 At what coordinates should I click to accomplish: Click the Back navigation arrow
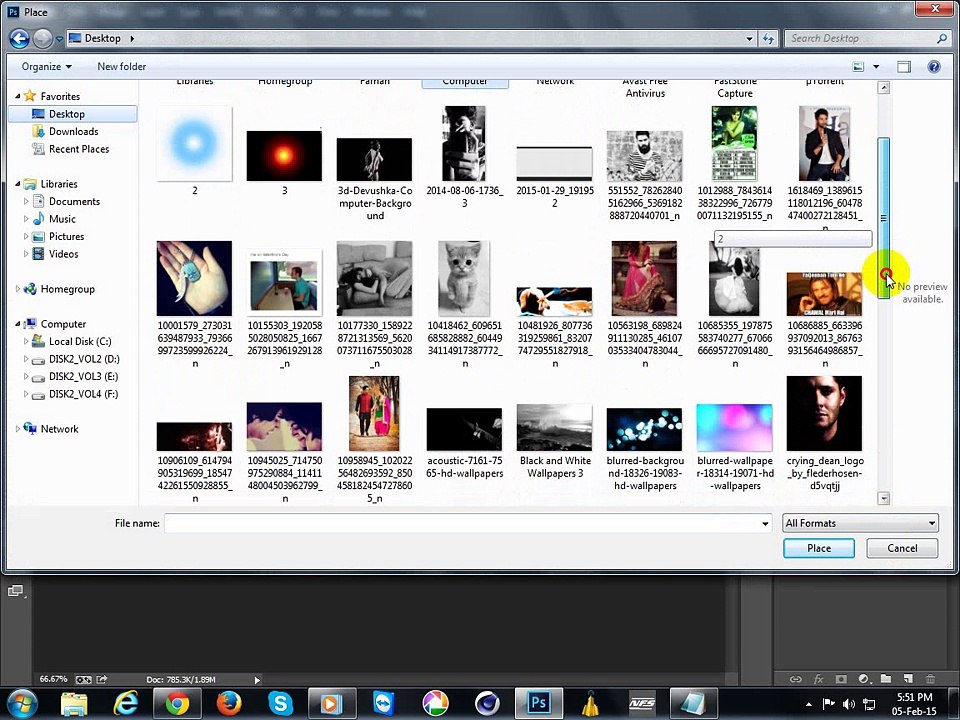(x=20, y=39)
